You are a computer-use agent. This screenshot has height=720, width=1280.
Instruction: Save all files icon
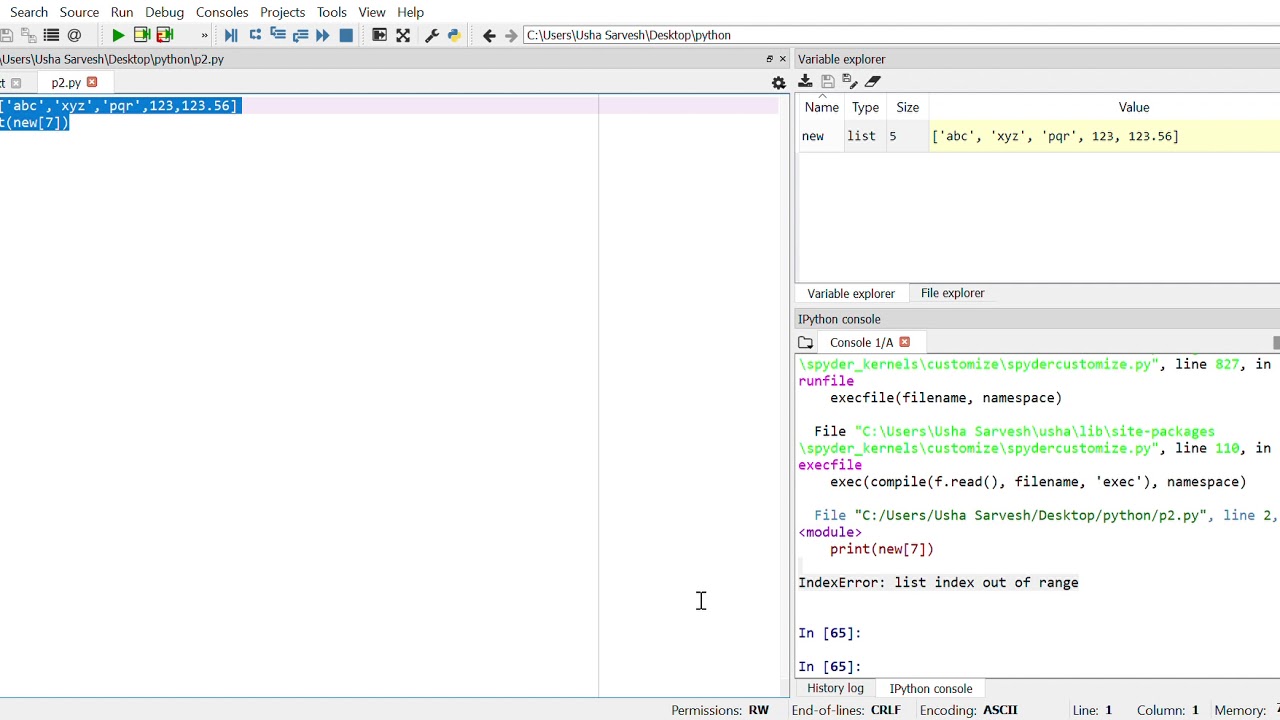tap(28, 35)
